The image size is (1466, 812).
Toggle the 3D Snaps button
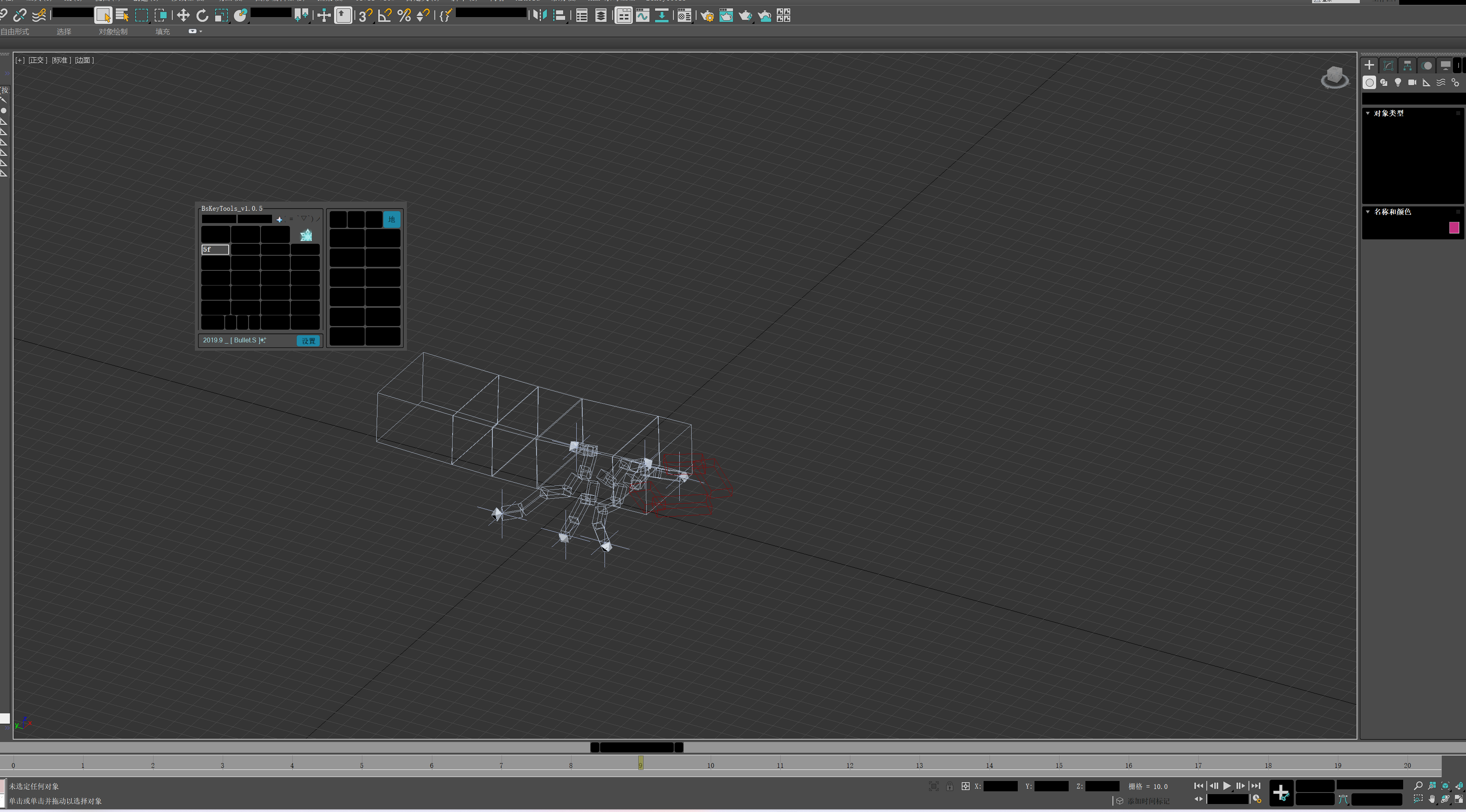coord(366,16)
